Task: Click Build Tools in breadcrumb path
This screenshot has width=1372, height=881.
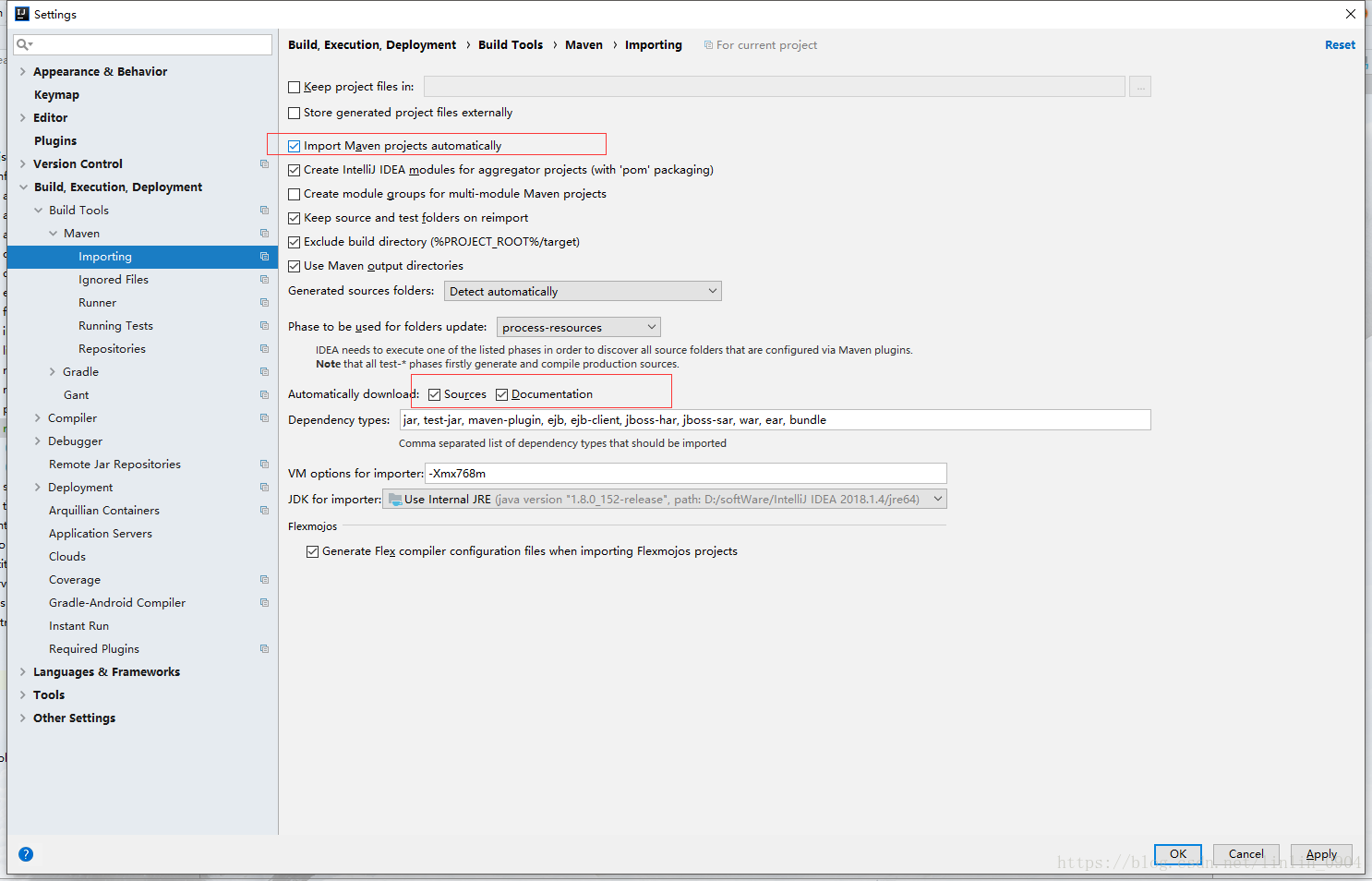Action: (511, 45)
